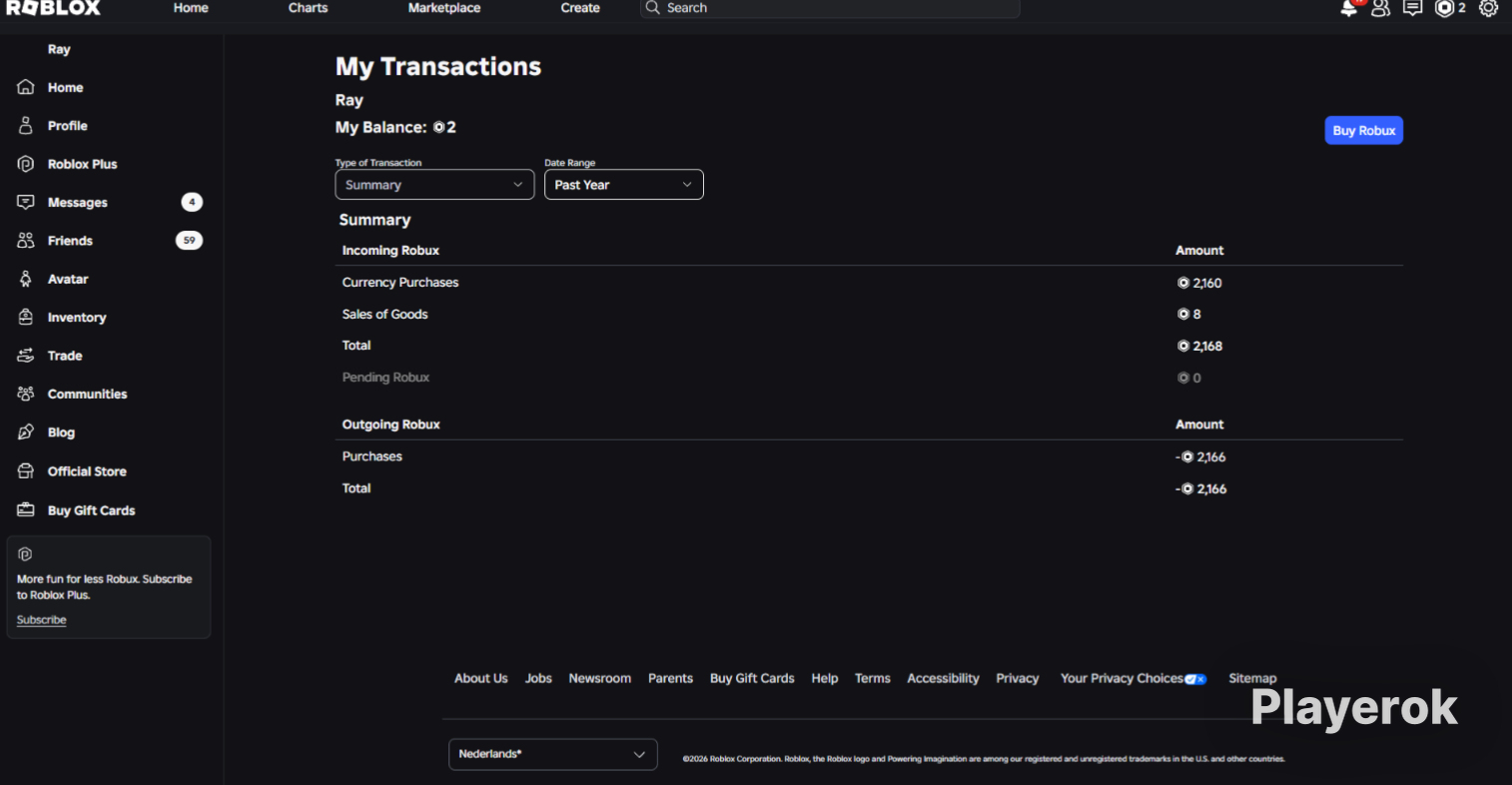Screen dimensions: 1512x785
Task: Click the Subscribe link in the promo card
Action: (x=42, y=620)
